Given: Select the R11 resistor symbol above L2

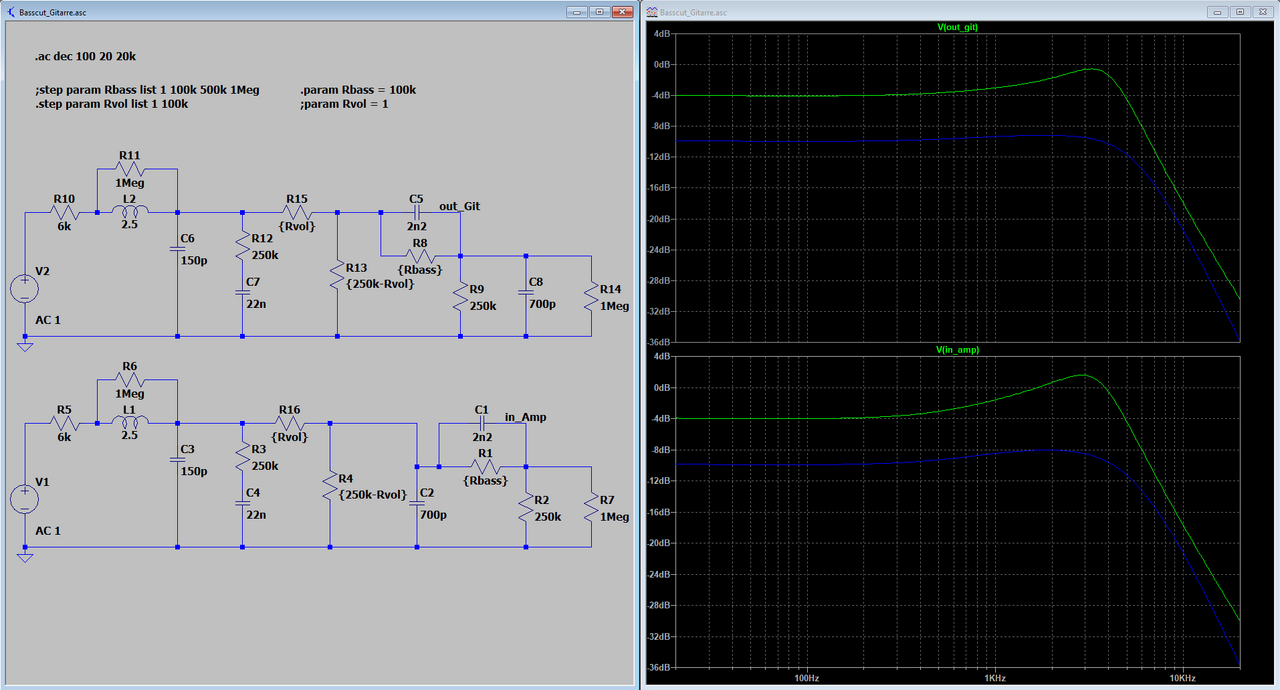Looking at the screenshot, I should [129, 171].
